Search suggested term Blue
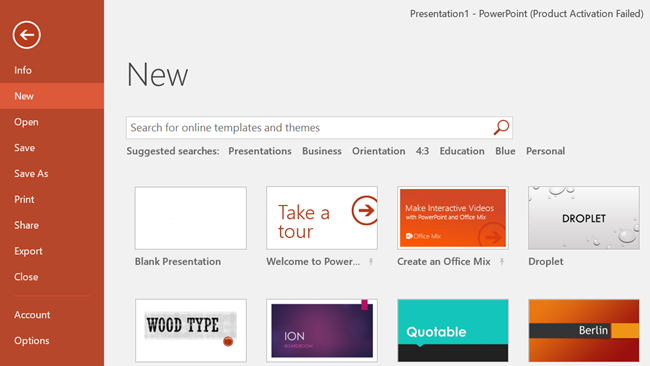The width and height of the screenshot is (650, 366). (x=505, y=151)
